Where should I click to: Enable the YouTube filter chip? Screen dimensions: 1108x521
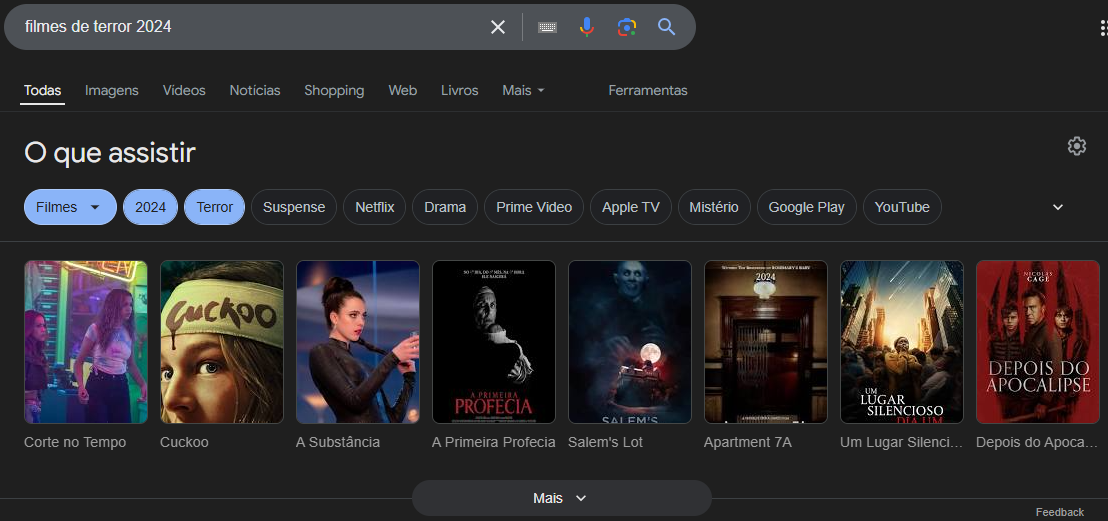click(902, 207)
